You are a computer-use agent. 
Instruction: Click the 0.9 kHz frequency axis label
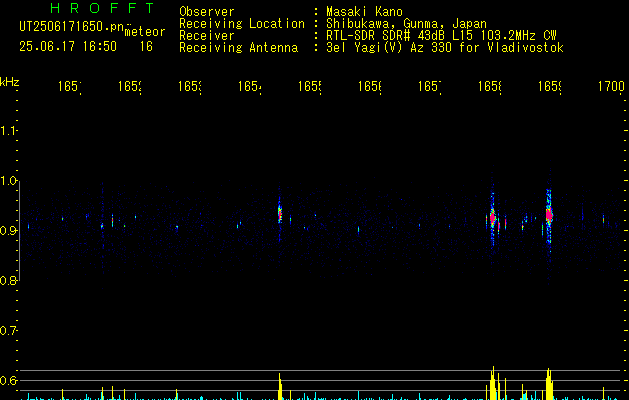click(x=8, y=231)
